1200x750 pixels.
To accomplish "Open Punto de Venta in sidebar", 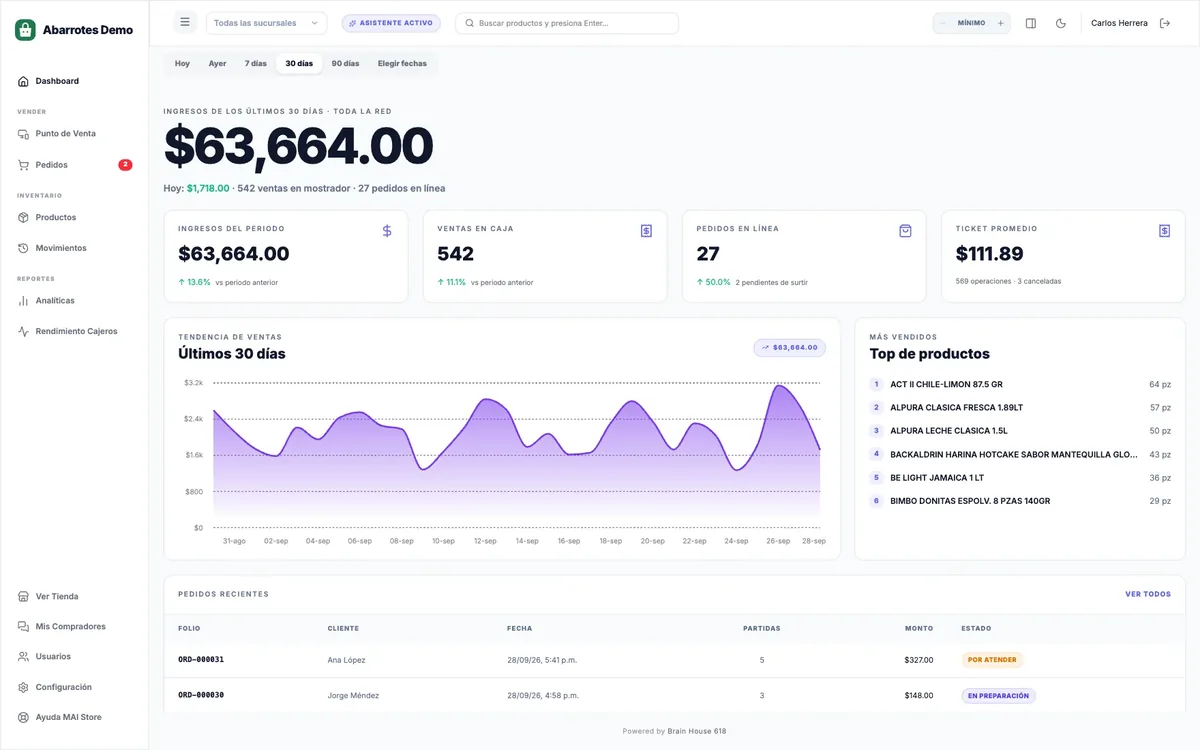I will click(75, 133).
